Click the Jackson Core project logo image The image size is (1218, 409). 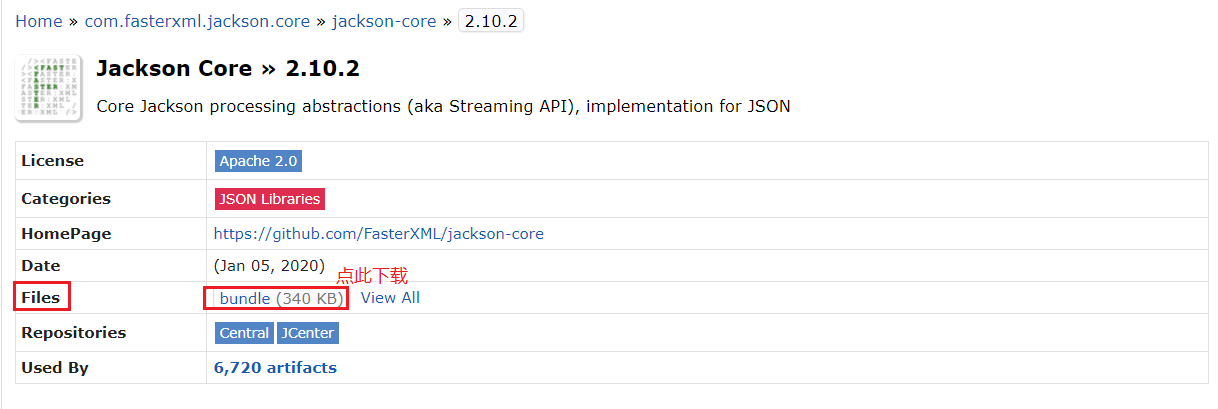pyautogui.click(x=50, y=89)
